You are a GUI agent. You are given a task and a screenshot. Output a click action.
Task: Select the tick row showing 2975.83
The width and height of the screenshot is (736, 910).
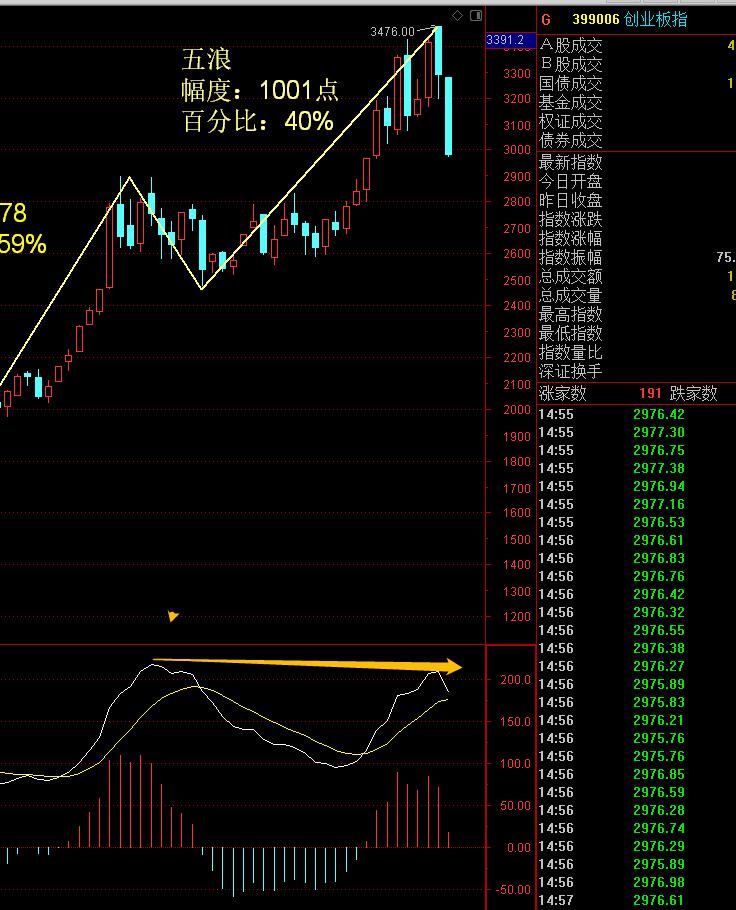637,702
